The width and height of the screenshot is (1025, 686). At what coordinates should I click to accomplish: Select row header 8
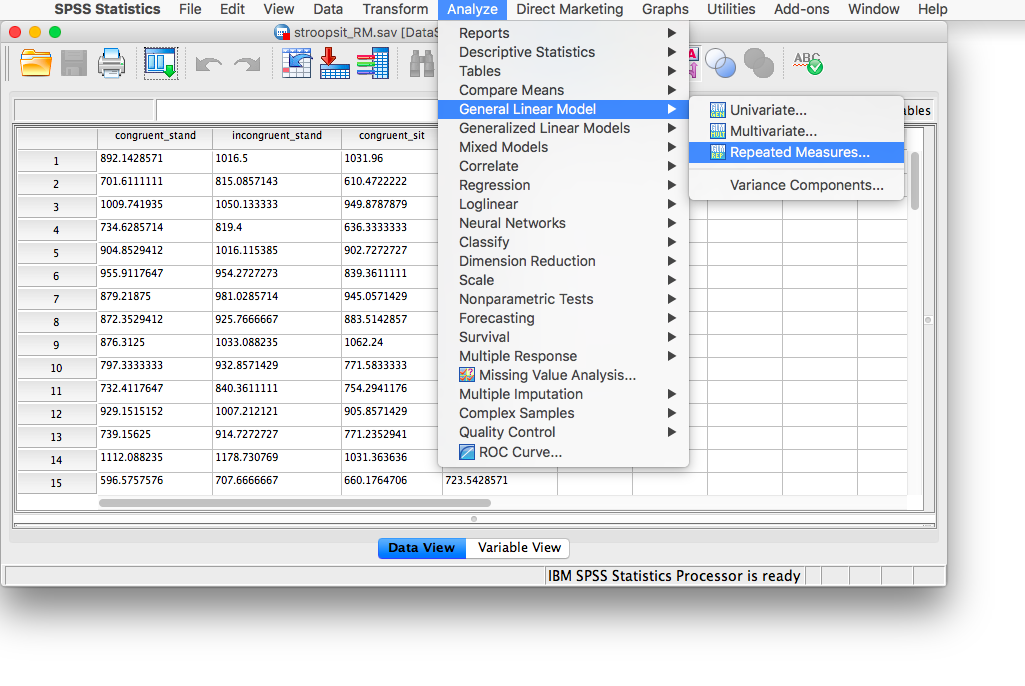[56, 322]
